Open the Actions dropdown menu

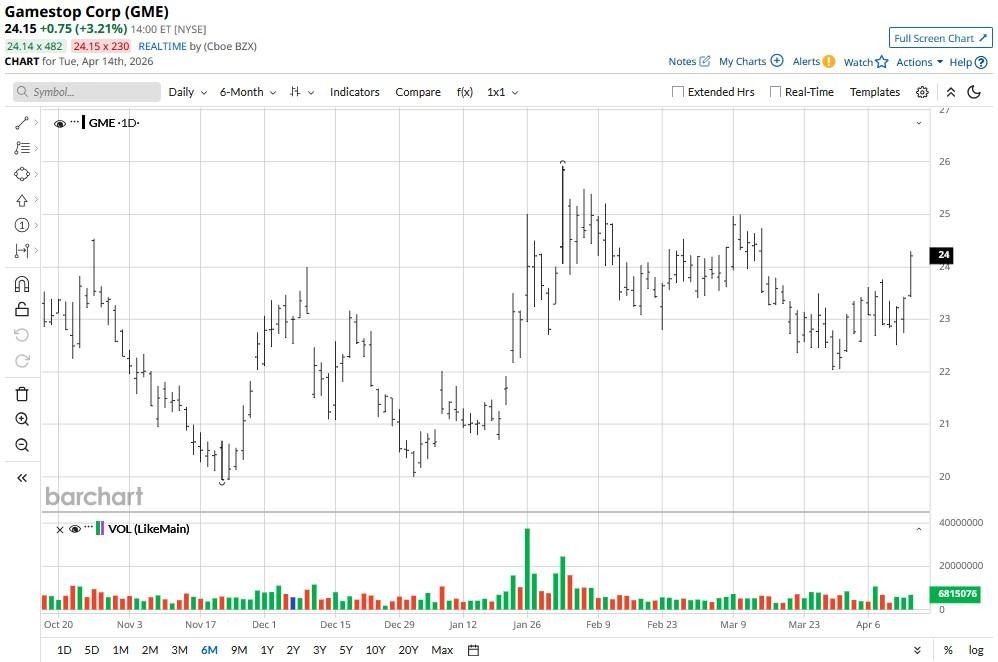[x=919, y=62]
